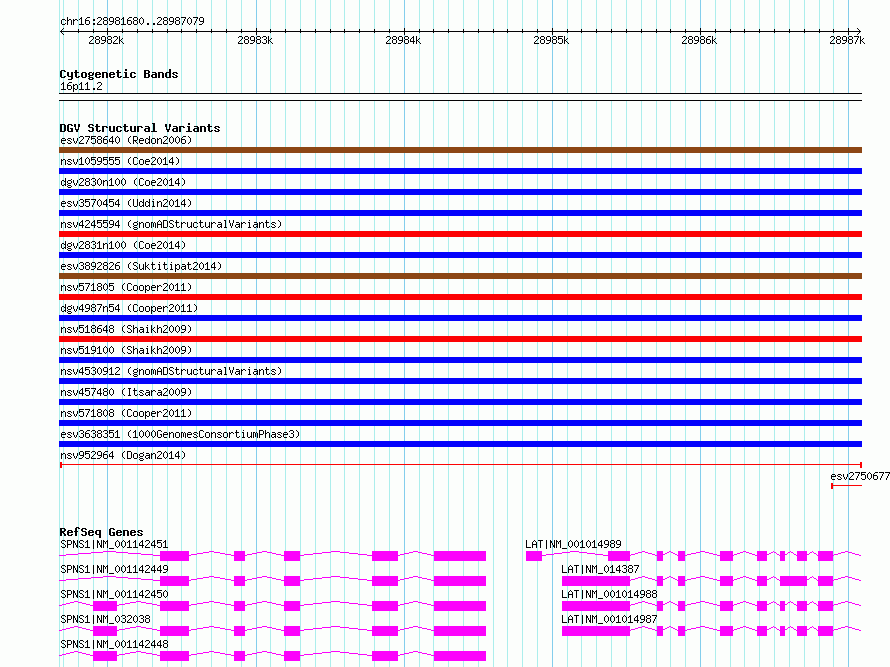Click the blue bar under esv3638351 1000Genomes variant
890x667 pixels.
pos(460,444)
